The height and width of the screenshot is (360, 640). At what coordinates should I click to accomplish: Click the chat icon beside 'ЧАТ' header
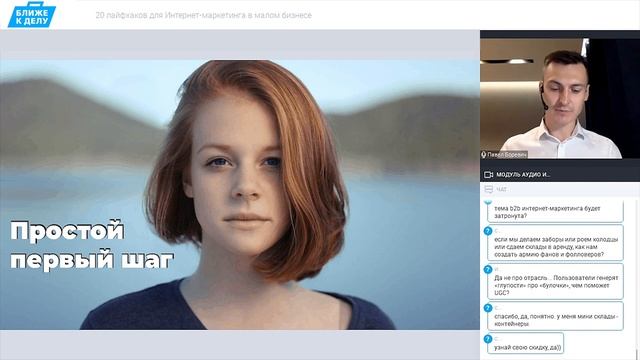(x=488, y=189)
